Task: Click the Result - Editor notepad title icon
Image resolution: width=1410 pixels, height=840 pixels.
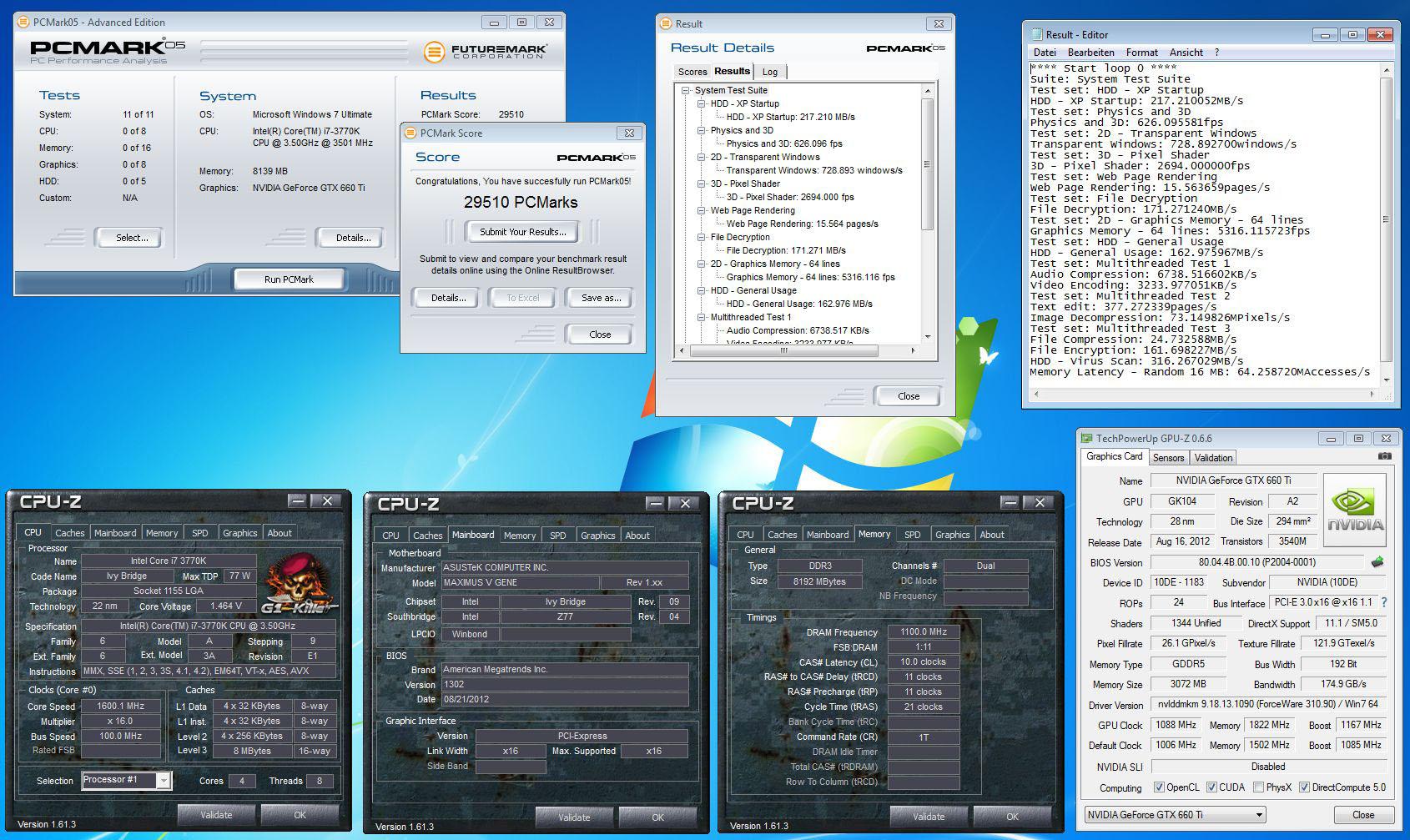Action: (1037, 34)
